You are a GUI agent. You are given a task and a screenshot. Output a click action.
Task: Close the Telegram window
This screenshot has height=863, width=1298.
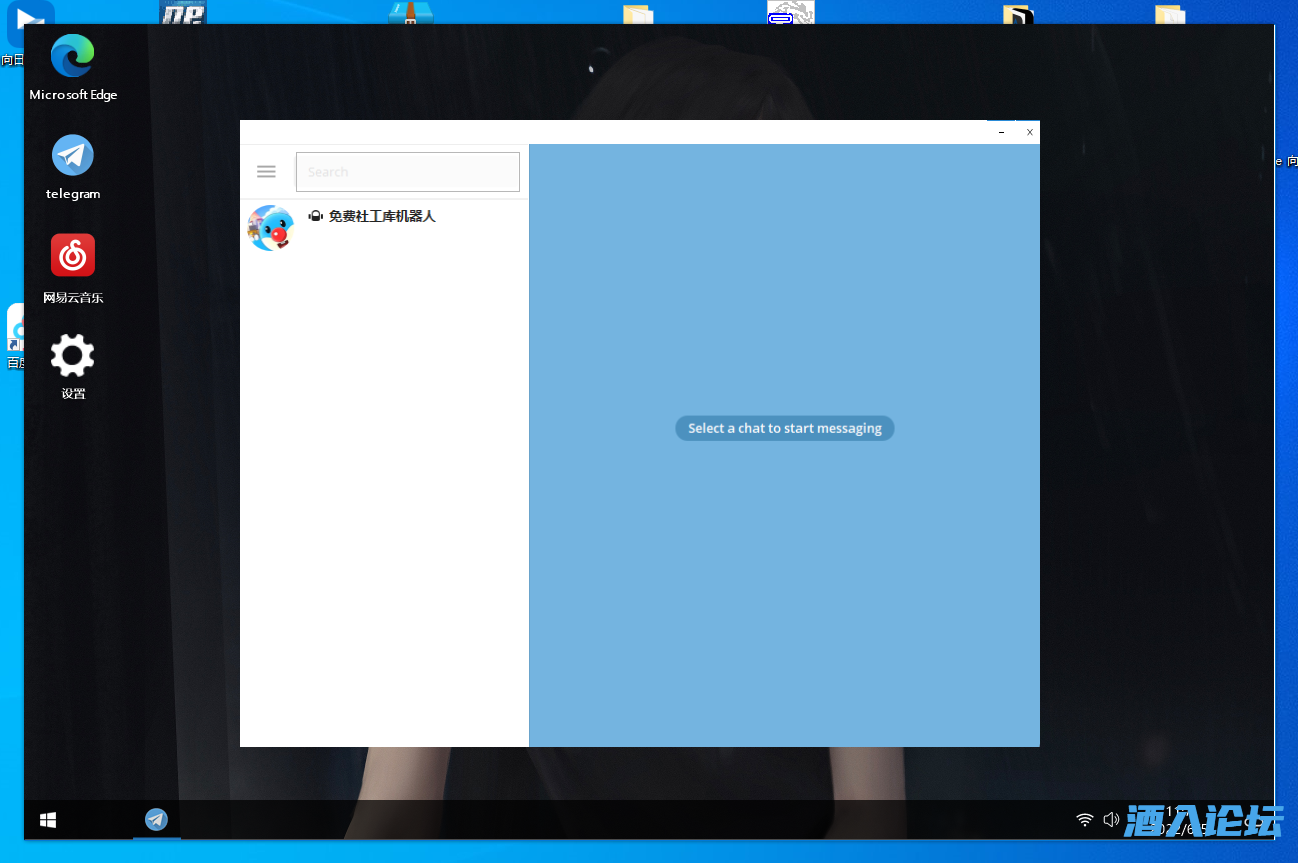1029,132
